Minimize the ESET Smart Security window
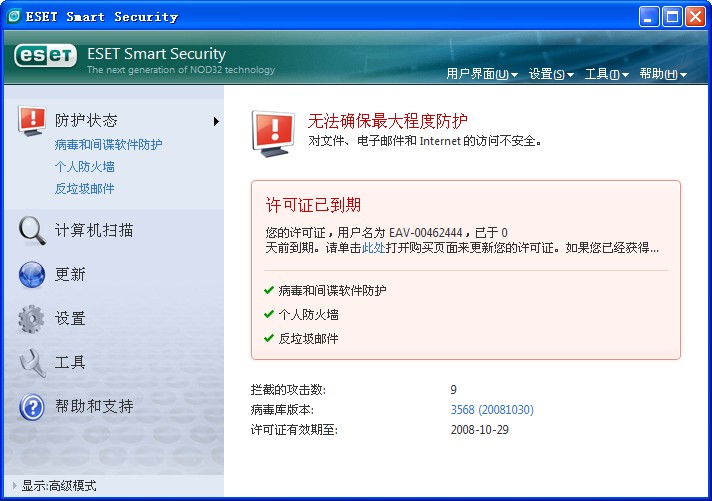This screenshot has width=712, height=501. [x=648, y=17]
